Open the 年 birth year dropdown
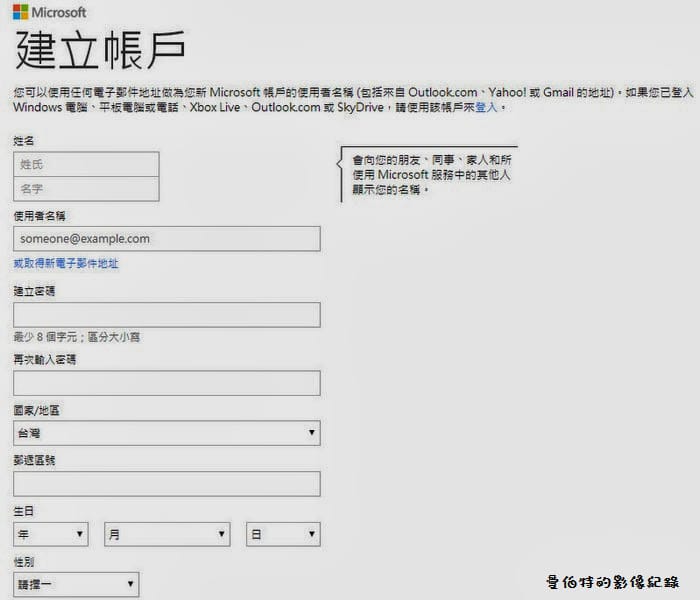 coord(51,534)
